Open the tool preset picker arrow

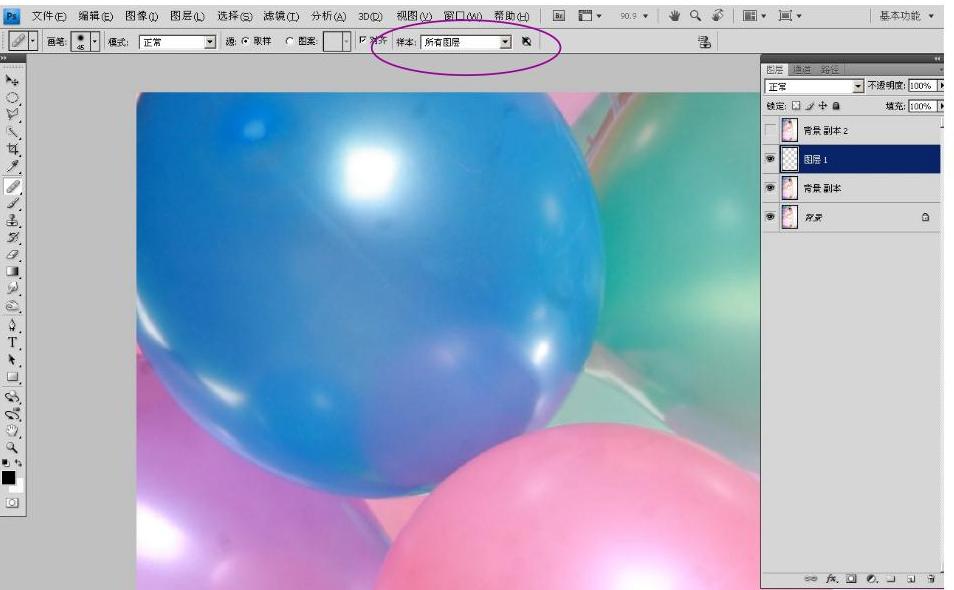[33, 41]
